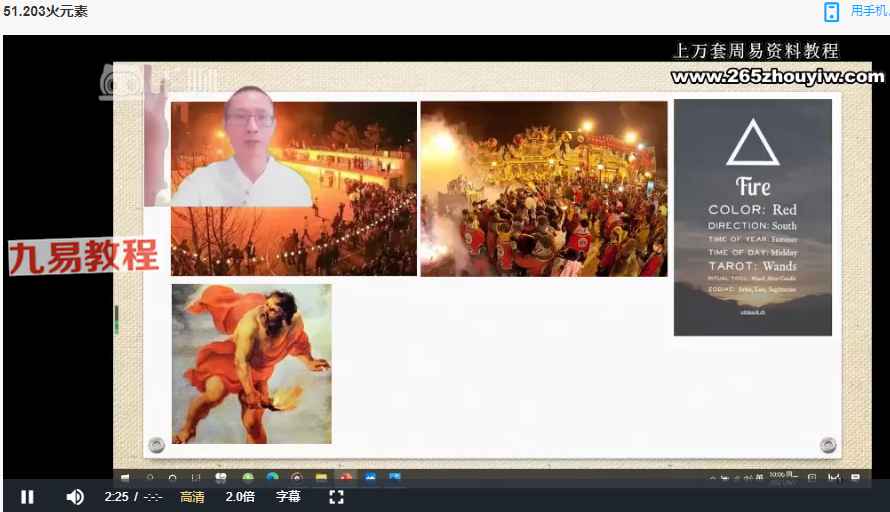
Task: Open the 字幕 subtitle options
Action: tap(288, 497)
